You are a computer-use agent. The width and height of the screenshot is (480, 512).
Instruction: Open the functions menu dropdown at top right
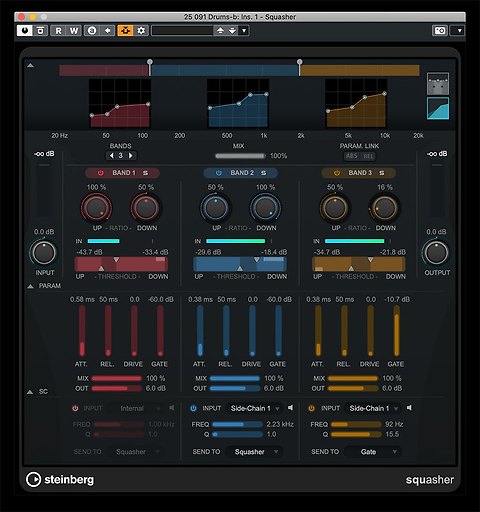pyautogui.click(x=457, y=31)
